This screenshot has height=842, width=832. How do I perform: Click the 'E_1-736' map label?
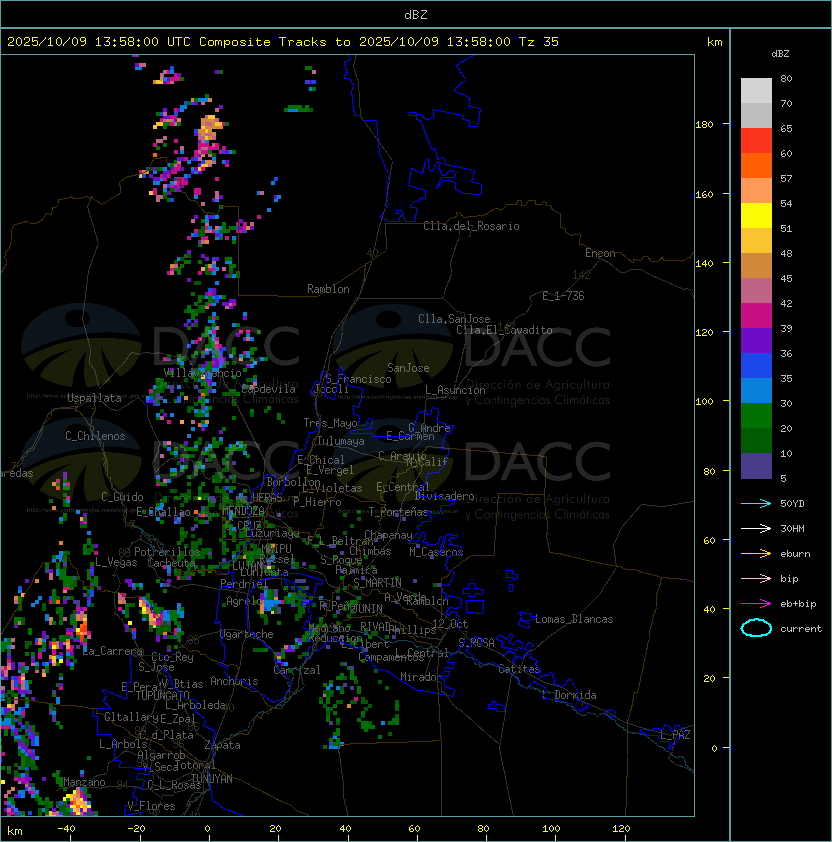tap(563, 296)
